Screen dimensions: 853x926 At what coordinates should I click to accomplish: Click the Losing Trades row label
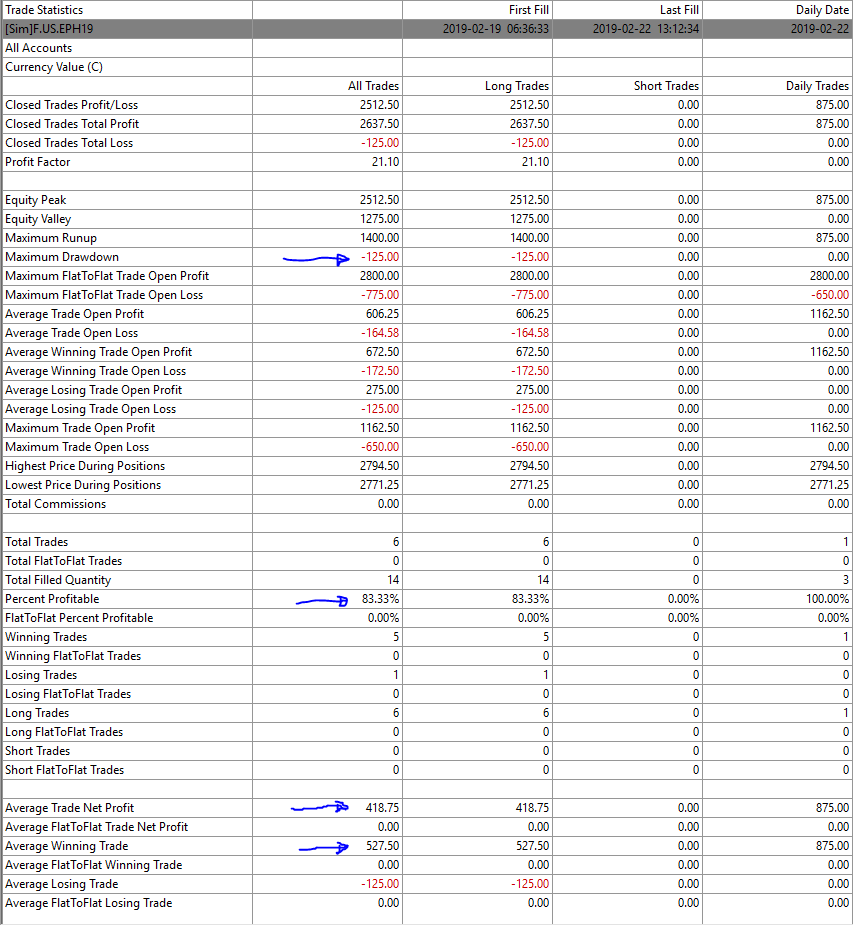click(x=41, y=675)
